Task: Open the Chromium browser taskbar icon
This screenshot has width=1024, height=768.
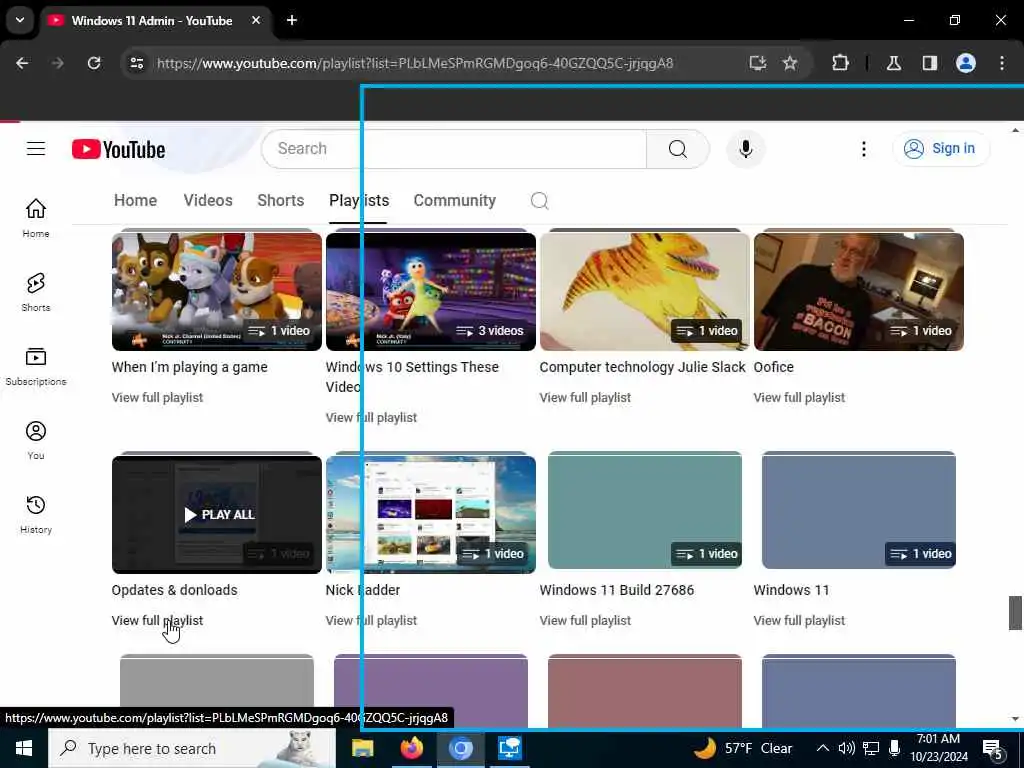Action: pos(460,748)
